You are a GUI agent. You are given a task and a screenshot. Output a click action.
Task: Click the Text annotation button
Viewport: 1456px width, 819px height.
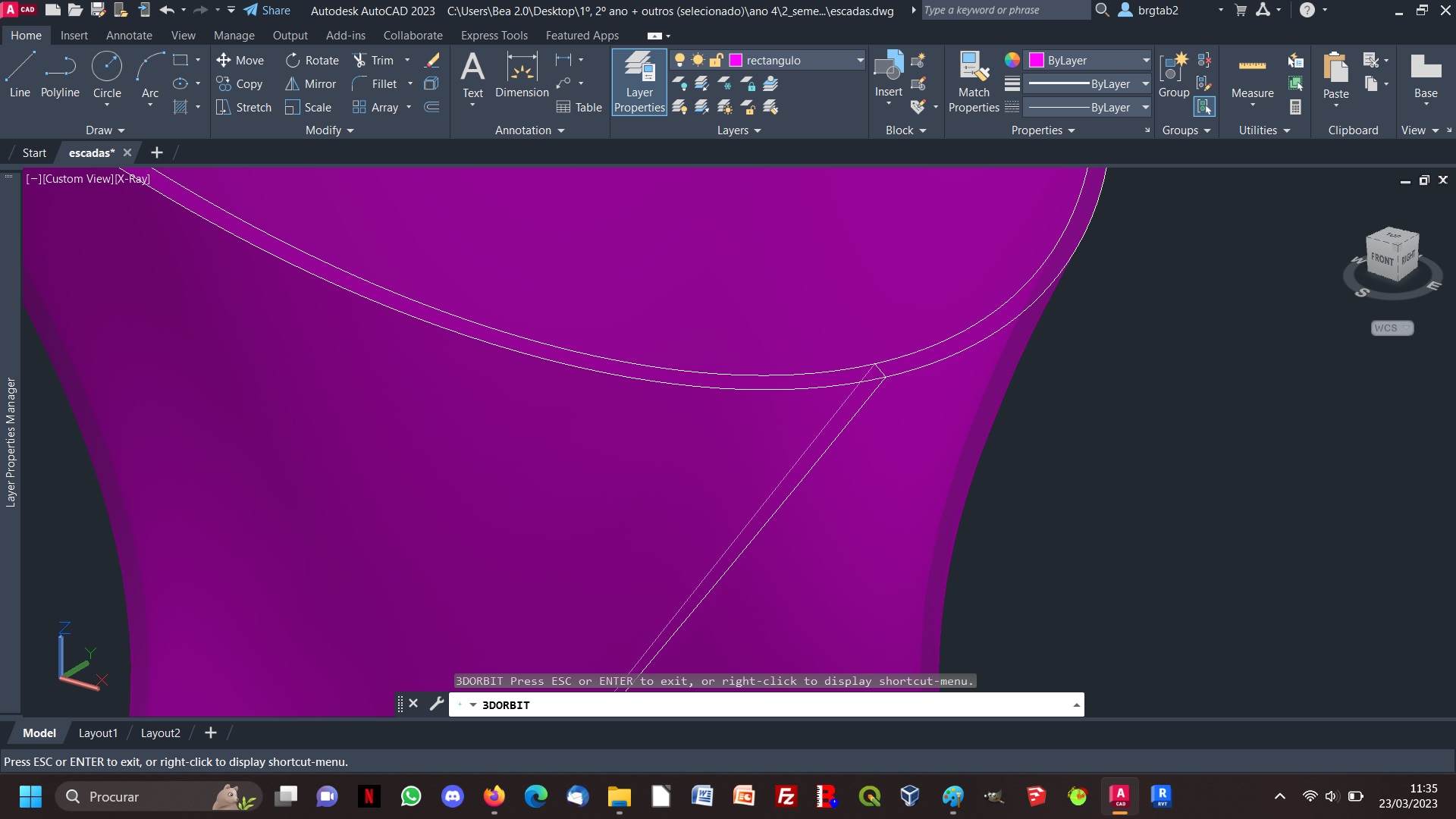point(472,75)
